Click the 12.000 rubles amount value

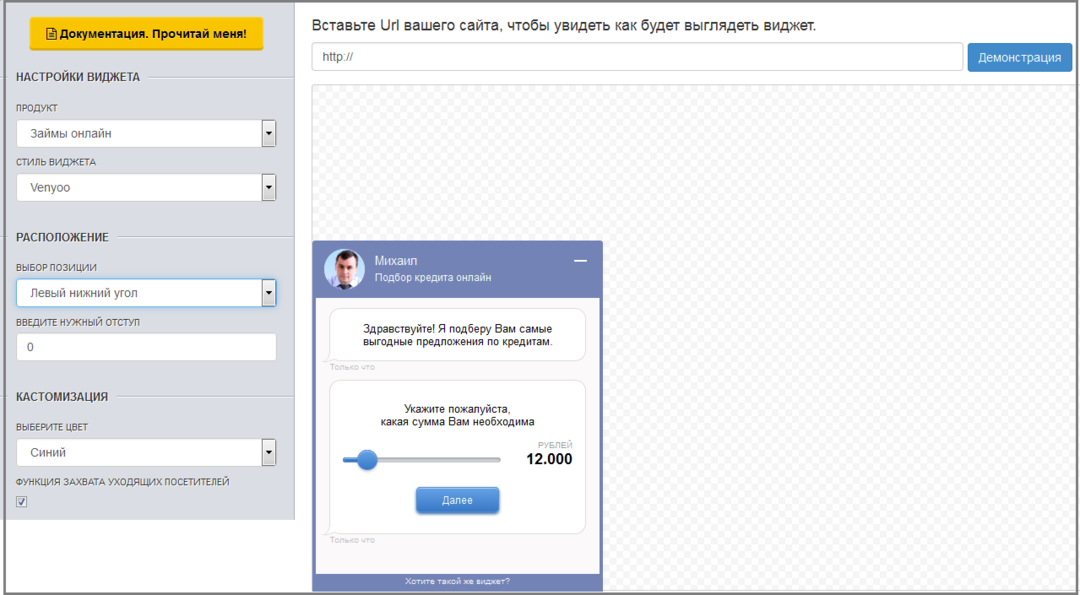[x=549, y=459]
